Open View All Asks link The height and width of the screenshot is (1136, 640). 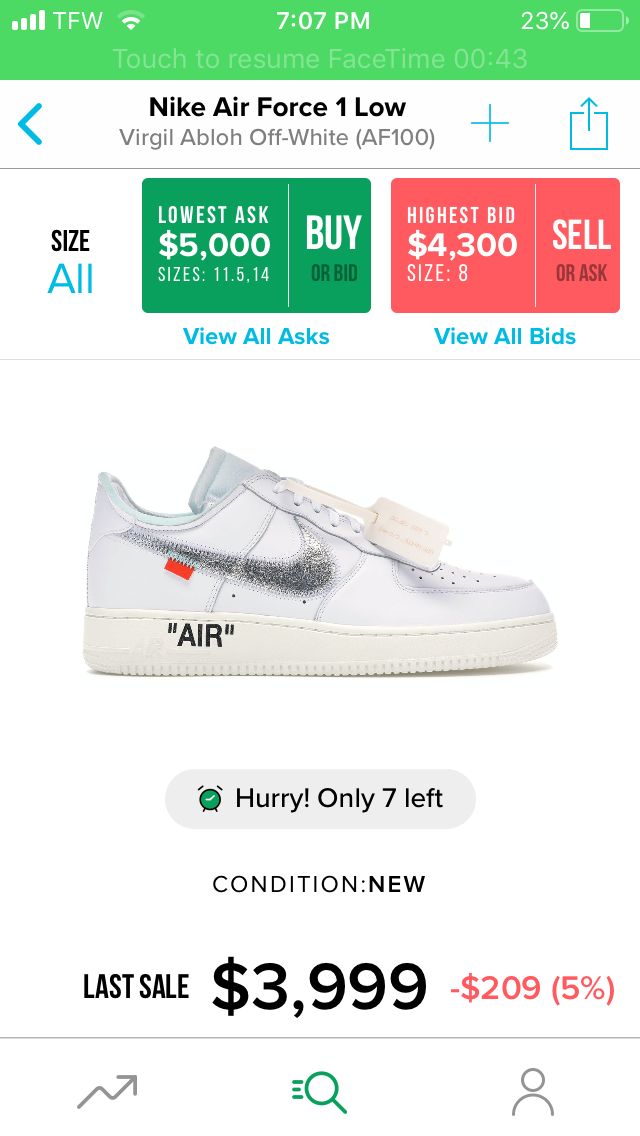tap(256, 336)
